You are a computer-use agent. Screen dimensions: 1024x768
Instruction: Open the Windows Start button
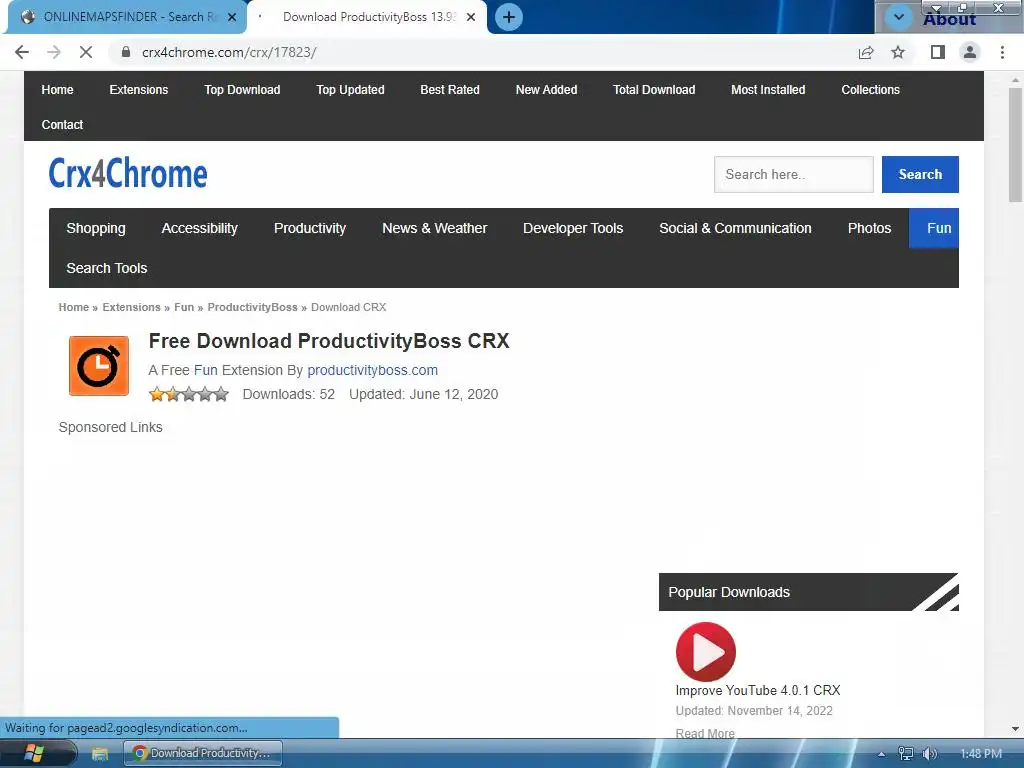(x=34, y=754)
